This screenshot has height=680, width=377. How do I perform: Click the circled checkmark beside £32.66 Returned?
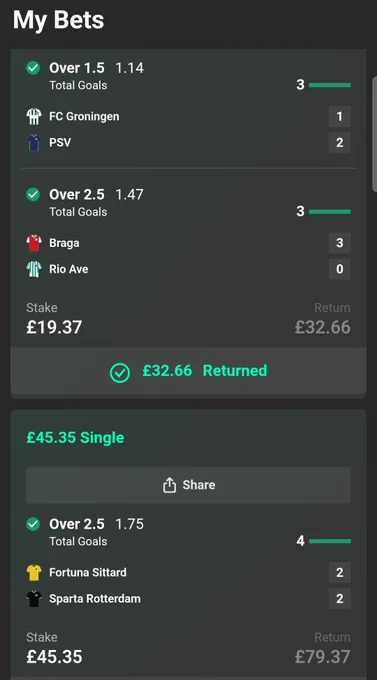(120, 373)
